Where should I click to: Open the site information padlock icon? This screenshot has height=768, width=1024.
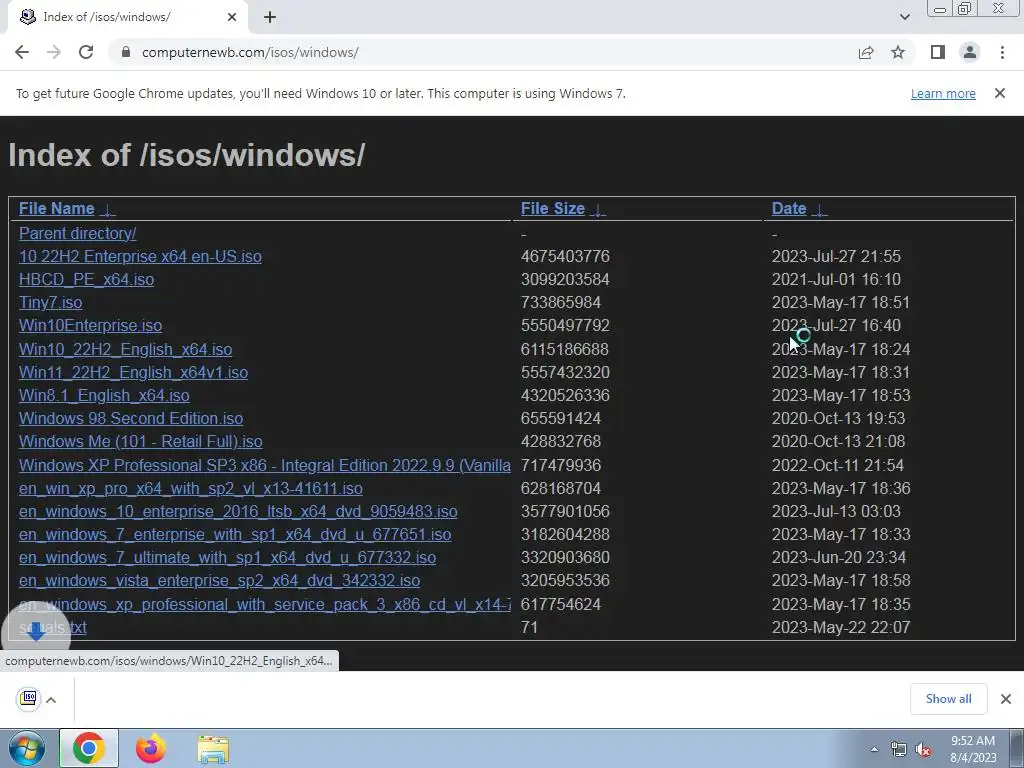click(x=126, y=52)
